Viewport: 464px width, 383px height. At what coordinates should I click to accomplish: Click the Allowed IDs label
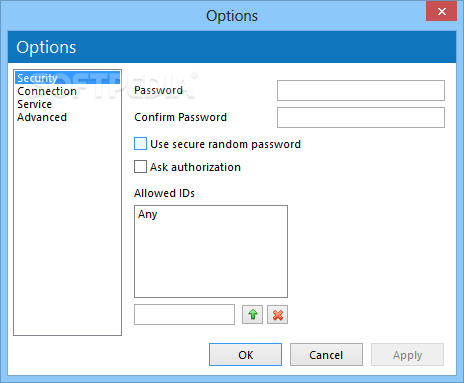point(164,193)
